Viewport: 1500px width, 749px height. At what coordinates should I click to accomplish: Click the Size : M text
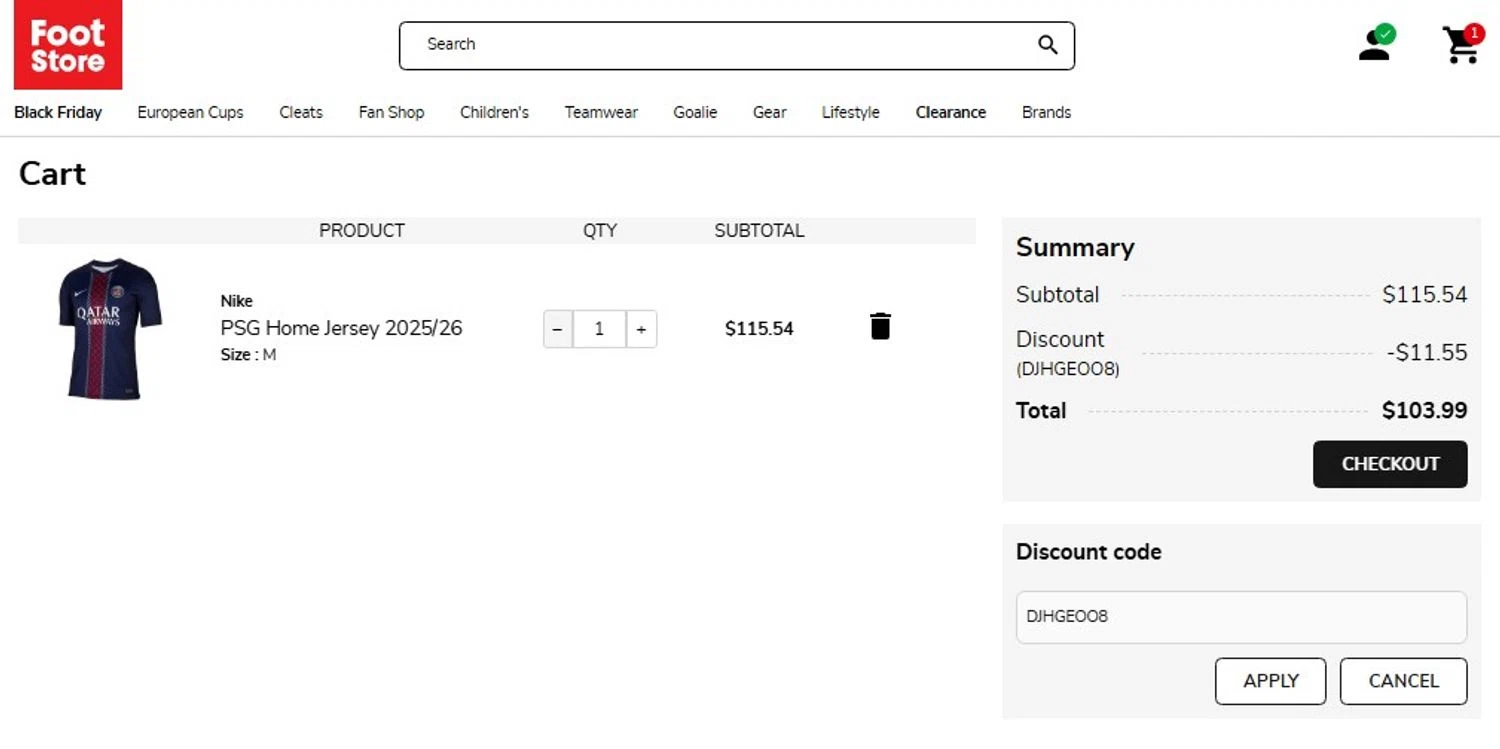(248, 355)
